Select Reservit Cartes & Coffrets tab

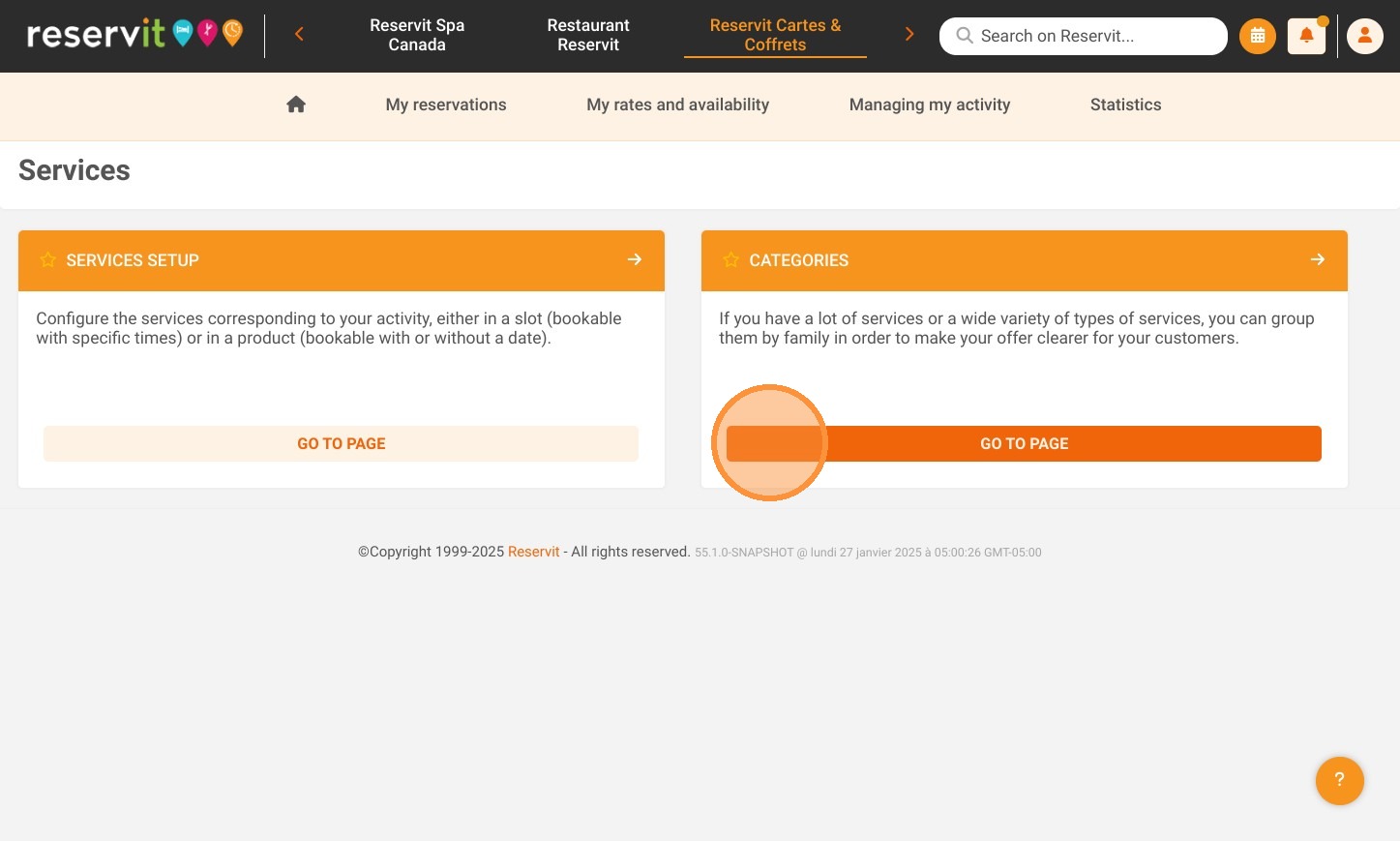[775, 35]
